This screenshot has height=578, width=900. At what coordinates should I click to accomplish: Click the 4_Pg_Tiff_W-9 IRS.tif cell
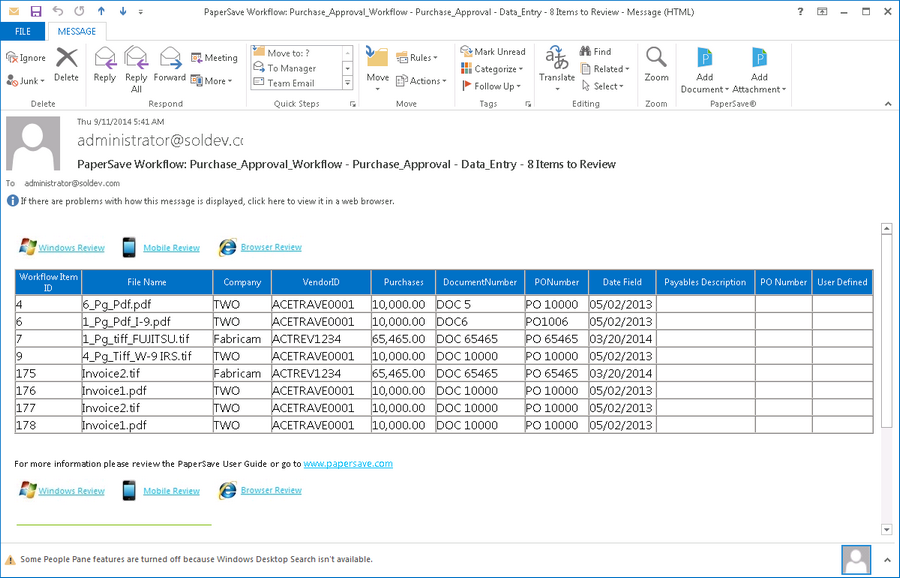tap(147, 356)
